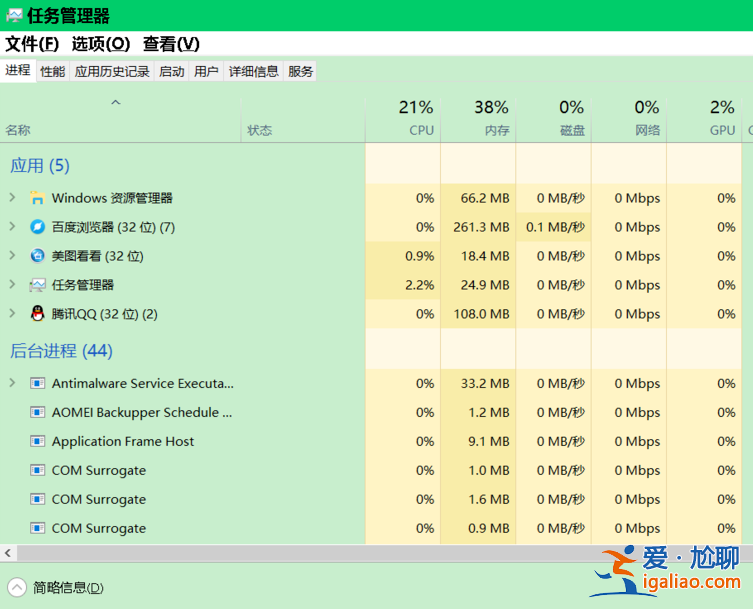Click icon of COM Surrogate using 0.9 MB
Image resolution: width=753 pixels, height=609 pixels.
coord(37,528)
